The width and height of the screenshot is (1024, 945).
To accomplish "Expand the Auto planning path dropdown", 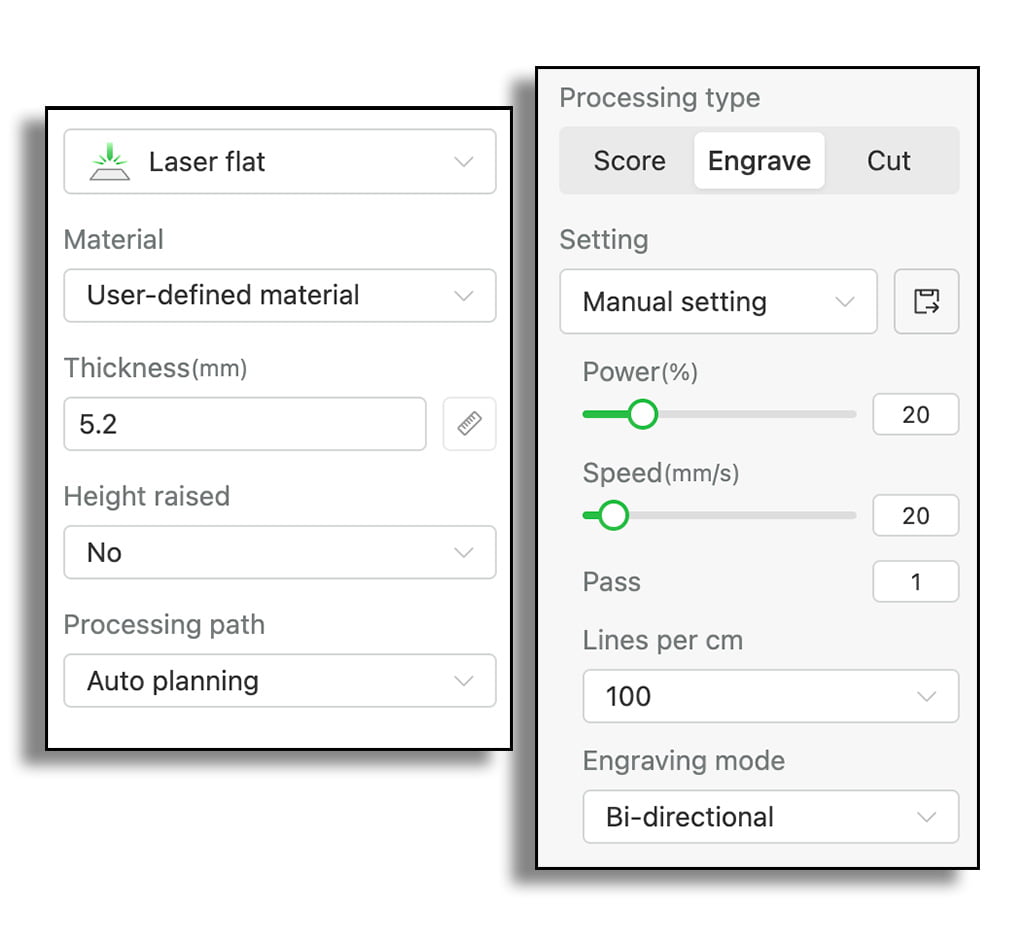I will coord(280,681).
